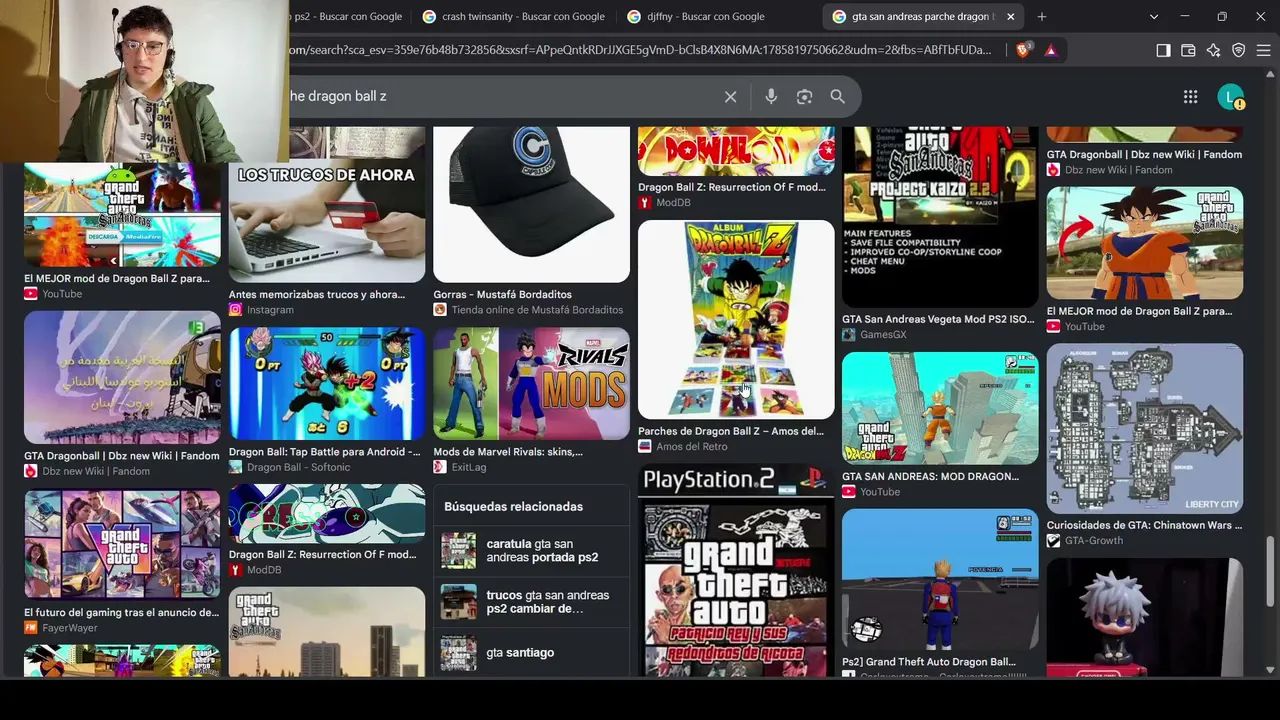Click the GTA-Growth source icon

(x=1053, y=540)
